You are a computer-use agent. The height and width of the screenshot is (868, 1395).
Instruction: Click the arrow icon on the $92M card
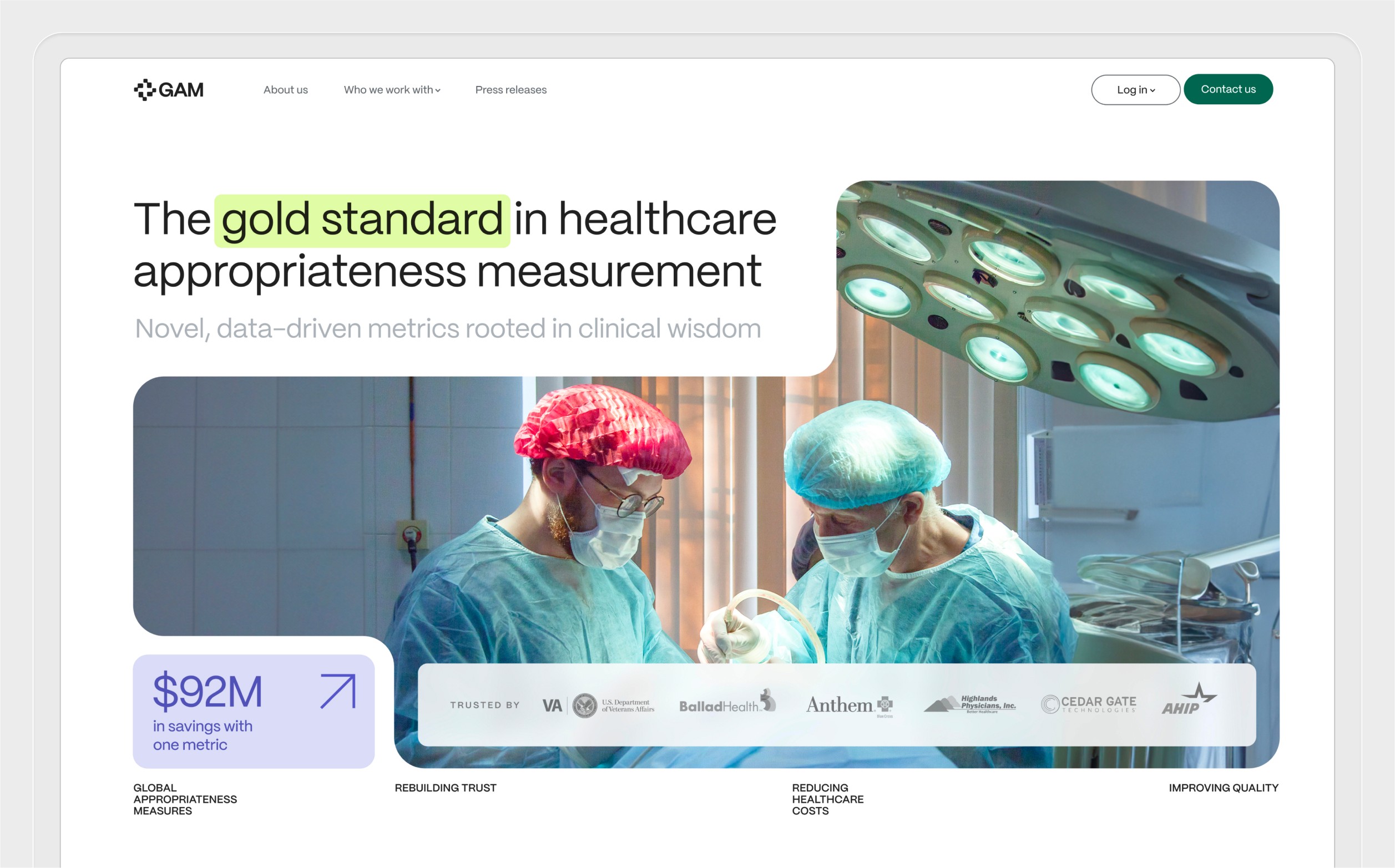click(x=338, y=691)
